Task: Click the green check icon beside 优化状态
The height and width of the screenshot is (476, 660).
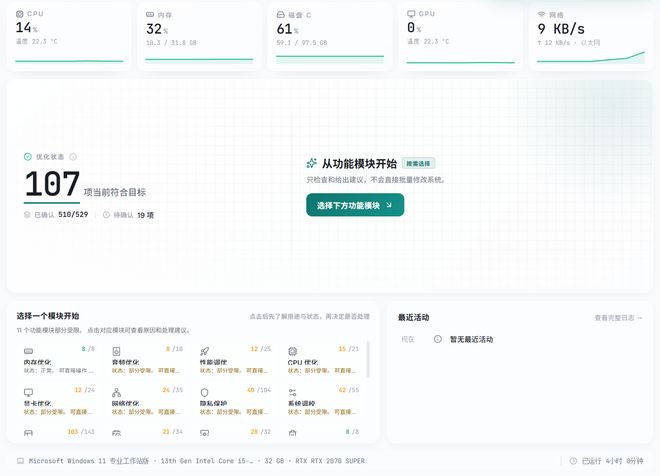Action: 28,157
